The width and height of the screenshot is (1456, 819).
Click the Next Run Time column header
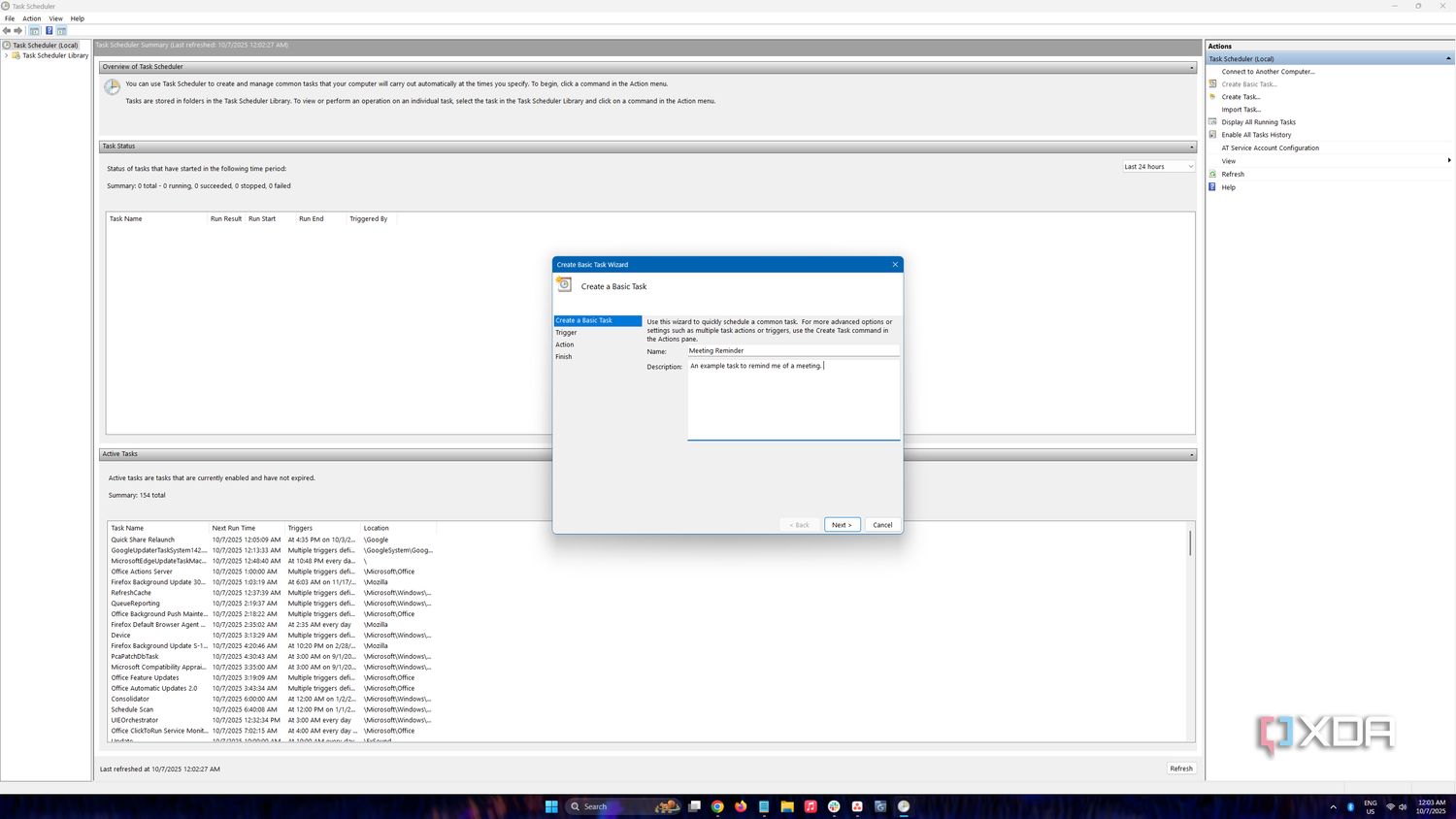pos(248,528)
